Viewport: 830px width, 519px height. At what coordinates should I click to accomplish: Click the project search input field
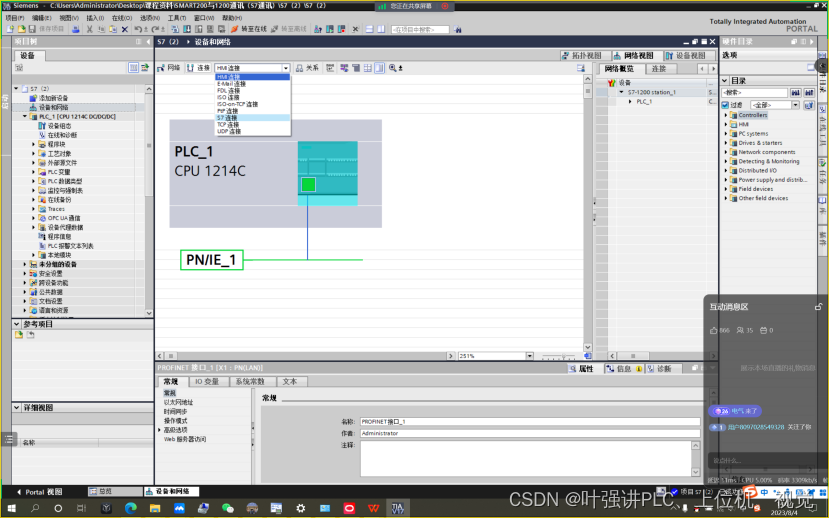point(420,30)
